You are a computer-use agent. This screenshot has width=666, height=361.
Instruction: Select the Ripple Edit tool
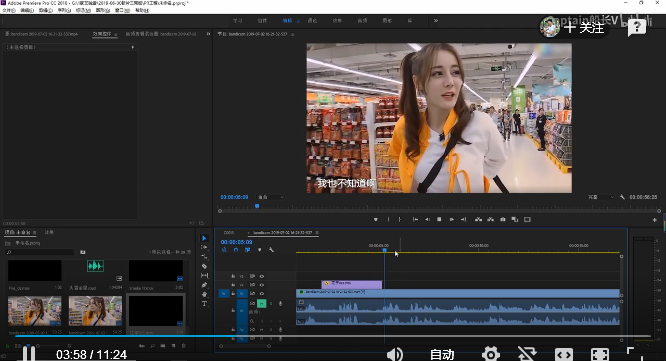click(204, 257)
